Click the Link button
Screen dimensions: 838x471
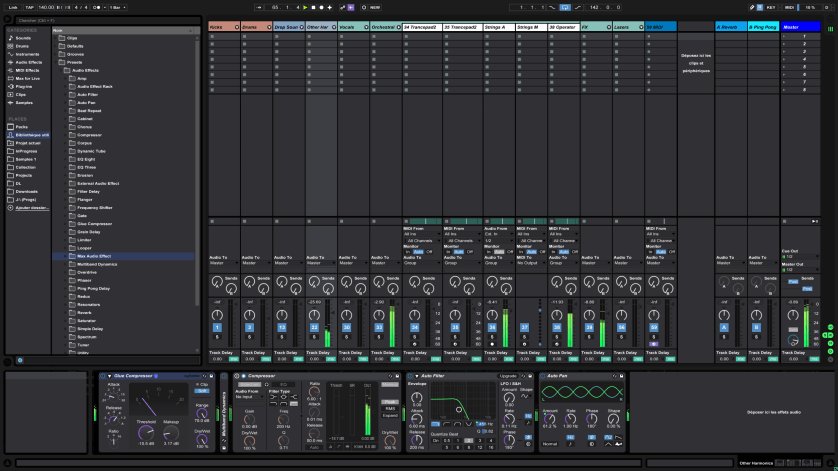[13, 7]
